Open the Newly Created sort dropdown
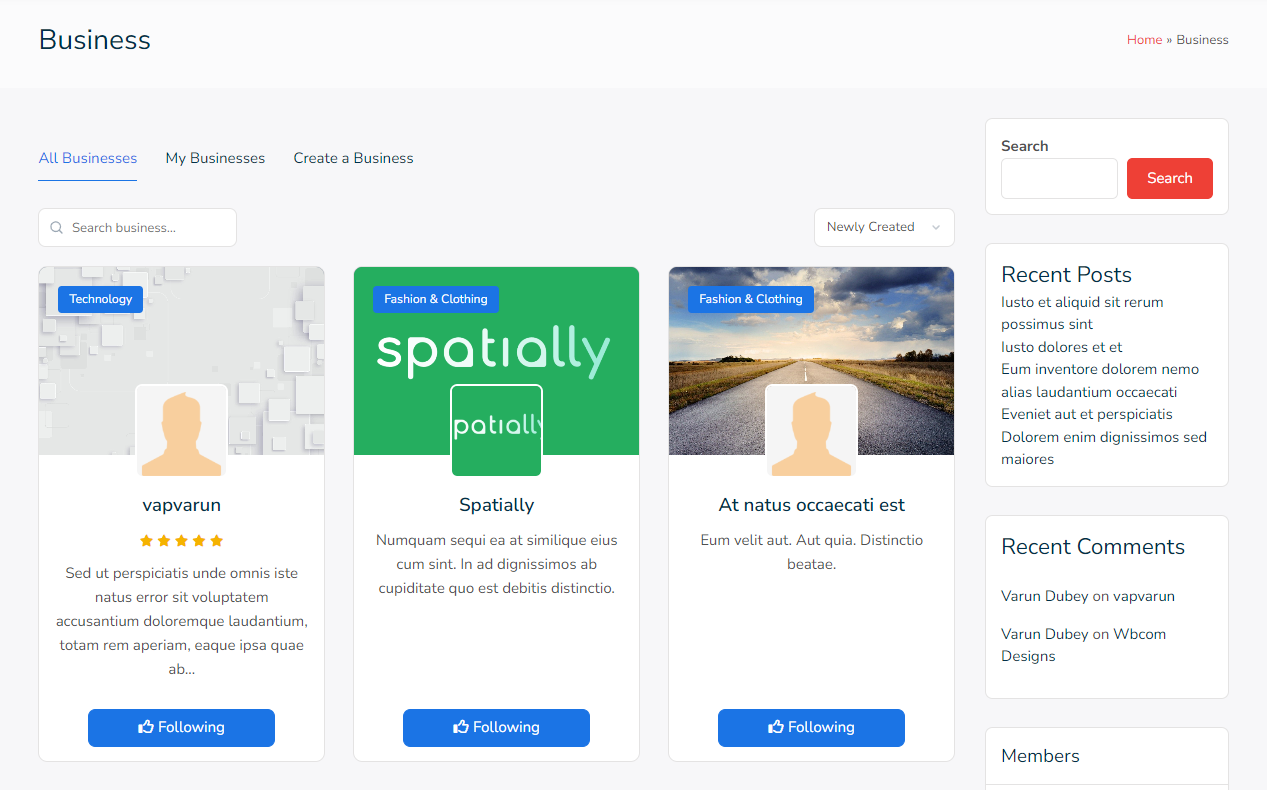Image resolution: width=1267 pixels, height=790 pixels. pyautogui.click(x=883, y=227)
